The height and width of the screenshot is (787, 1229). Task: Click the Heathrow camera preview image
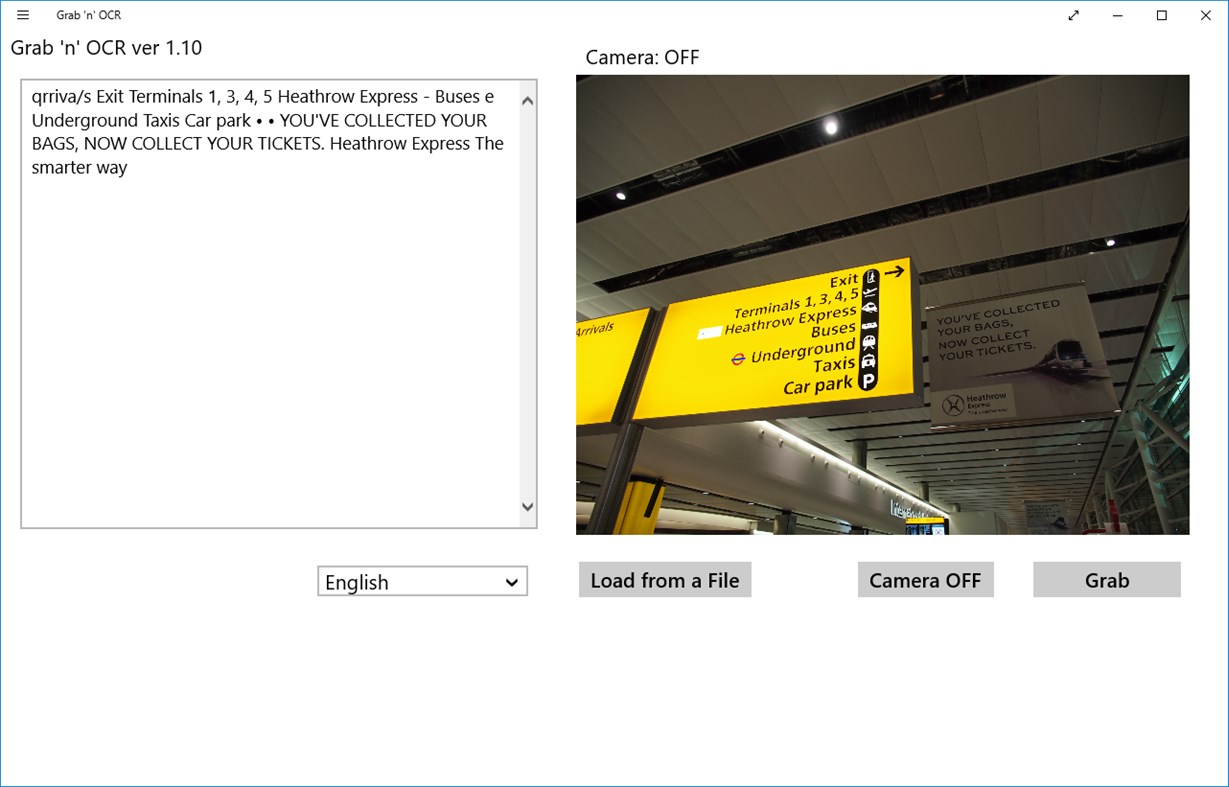pyautogui.click(x=882, y=303)
